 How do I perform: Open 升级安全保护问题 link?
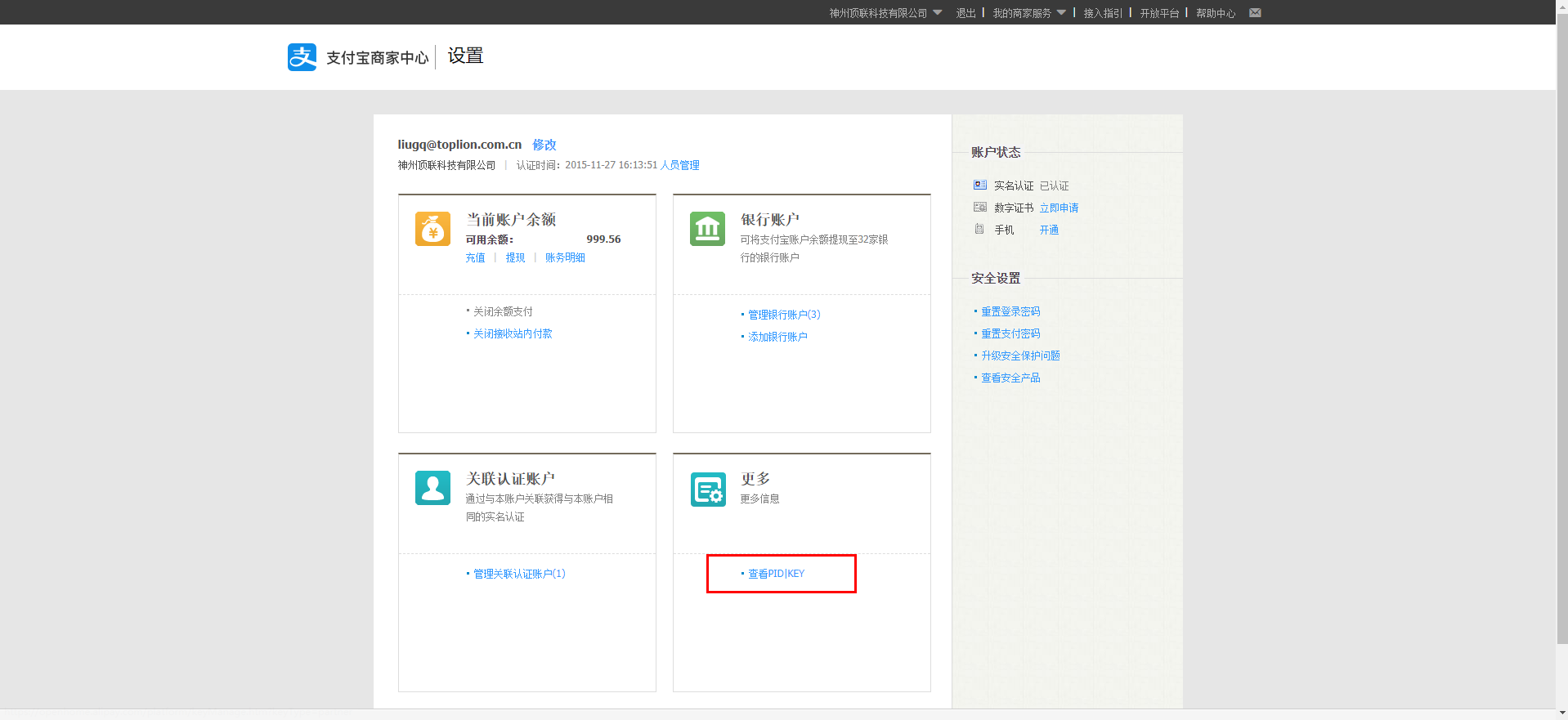coord(1020,356)
